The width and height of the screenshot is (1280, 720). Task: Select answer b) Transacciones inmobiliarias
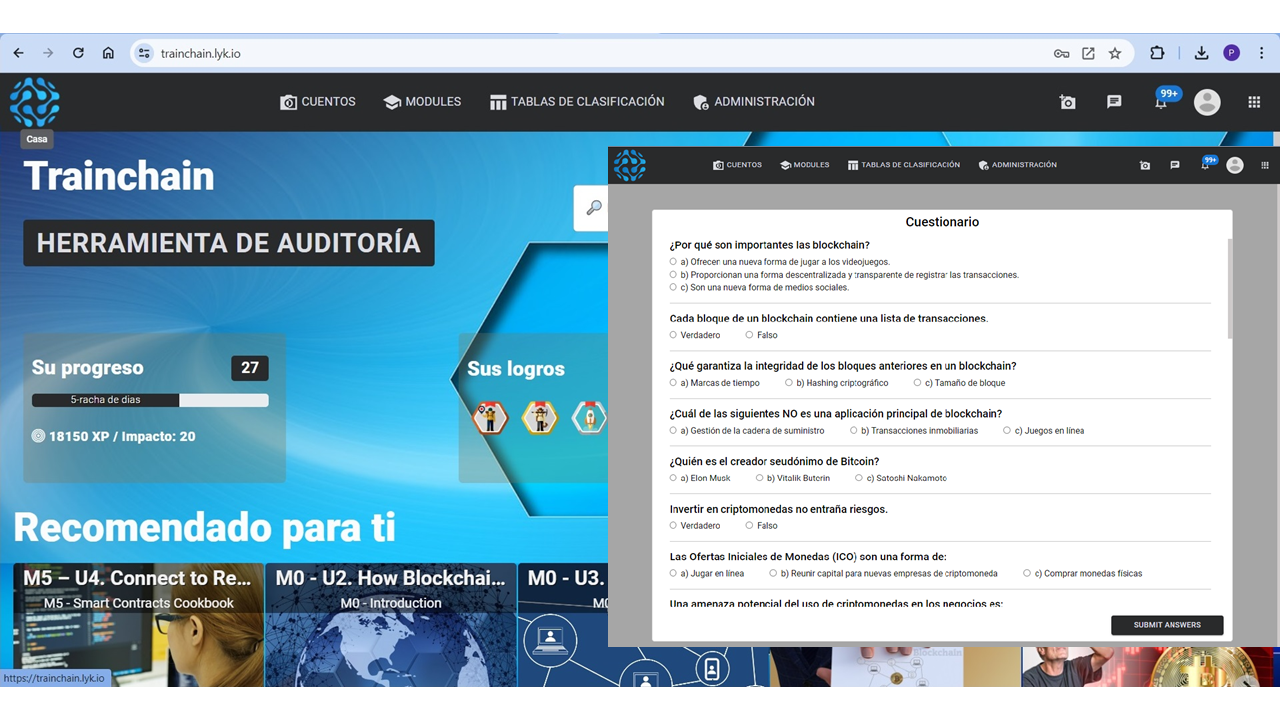[854, 431]
